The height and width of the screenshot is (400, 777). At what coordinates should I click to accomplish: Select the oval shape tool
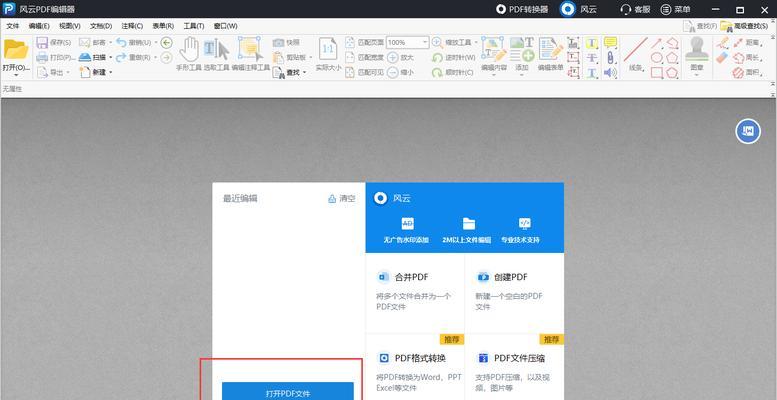click(x=657, y=58)
